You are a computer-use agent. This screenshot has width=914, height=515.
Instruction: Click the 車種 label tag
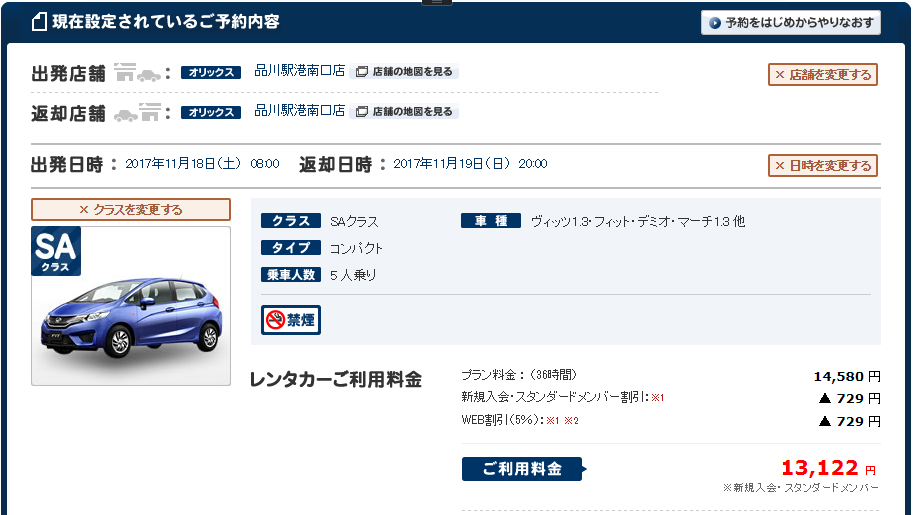[491, 221]
